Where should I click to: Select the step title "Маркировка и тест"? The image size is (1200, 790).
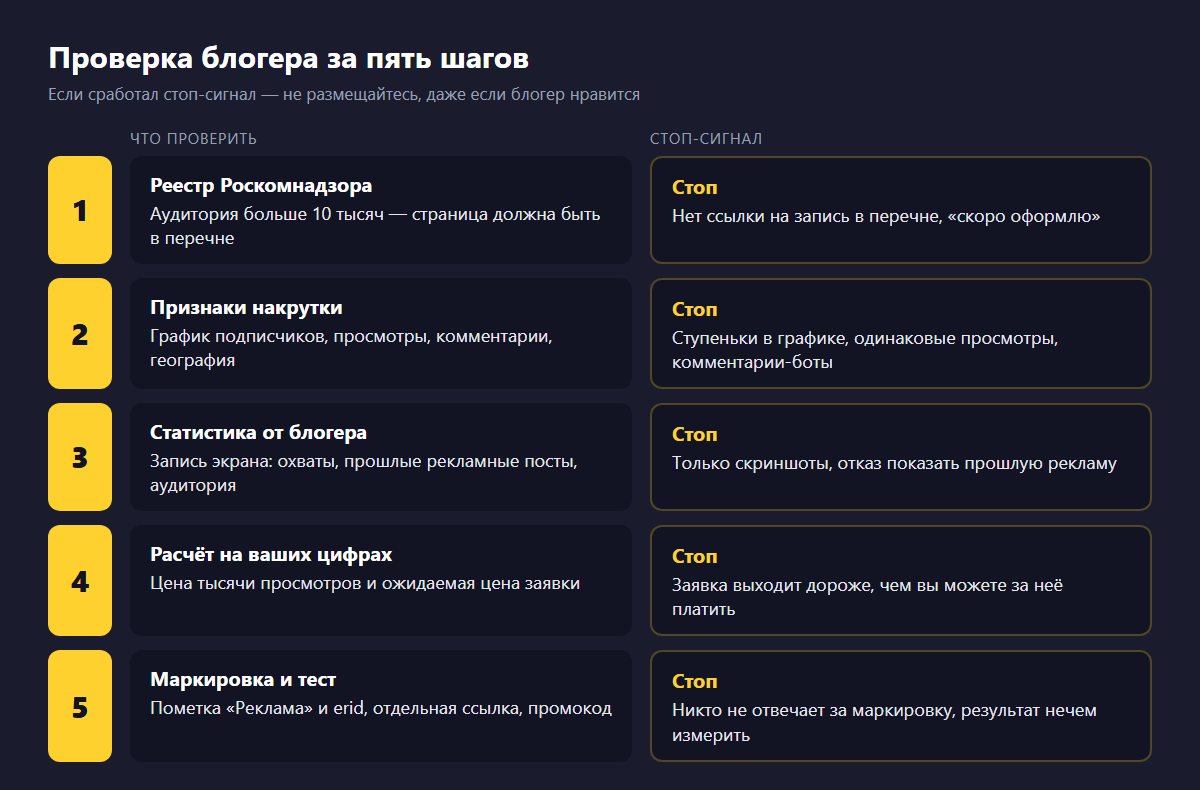coord(243,680)
